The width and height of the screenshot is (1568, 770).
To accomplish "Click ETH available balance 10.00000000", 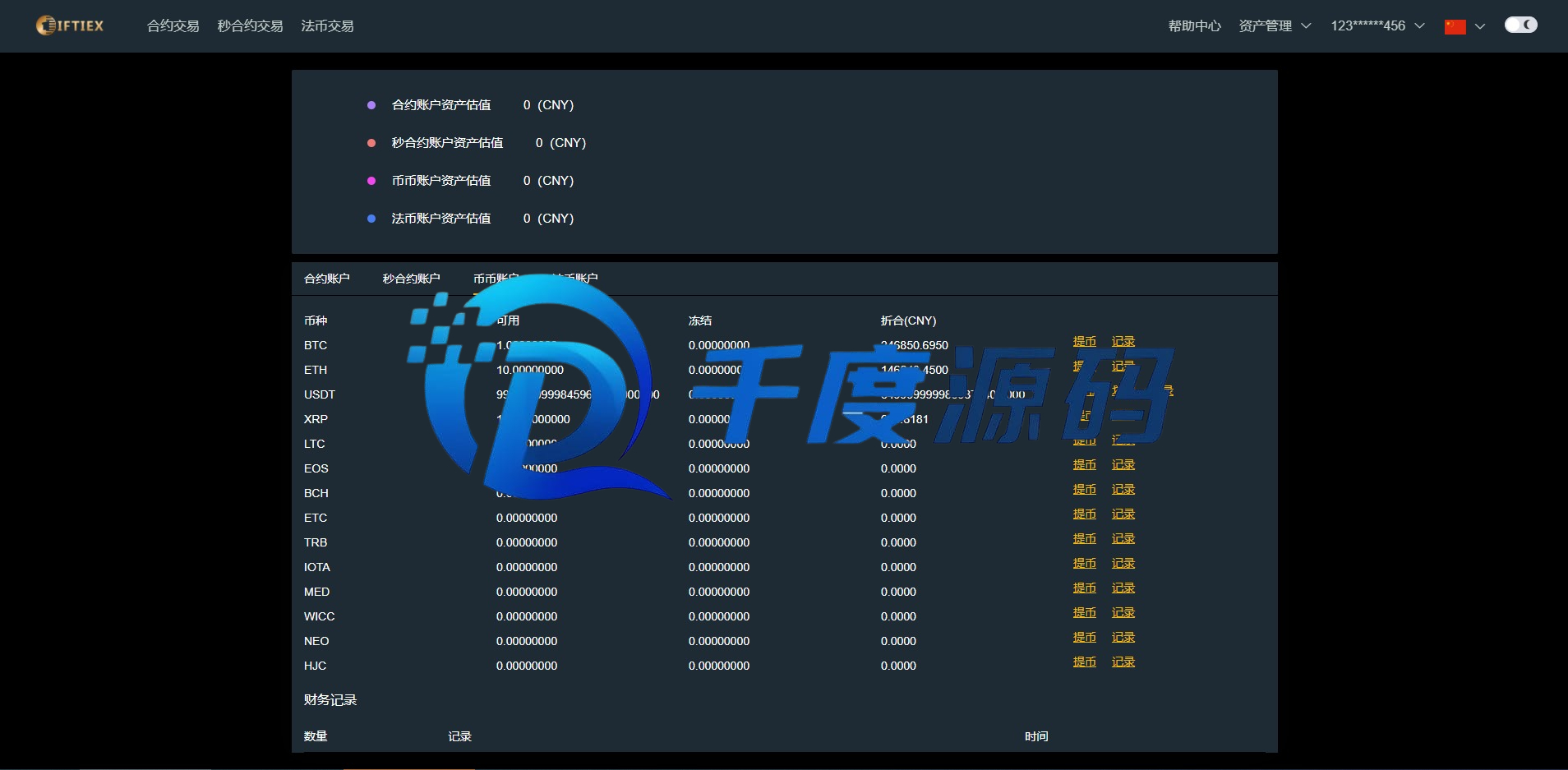I will point(530,370).
